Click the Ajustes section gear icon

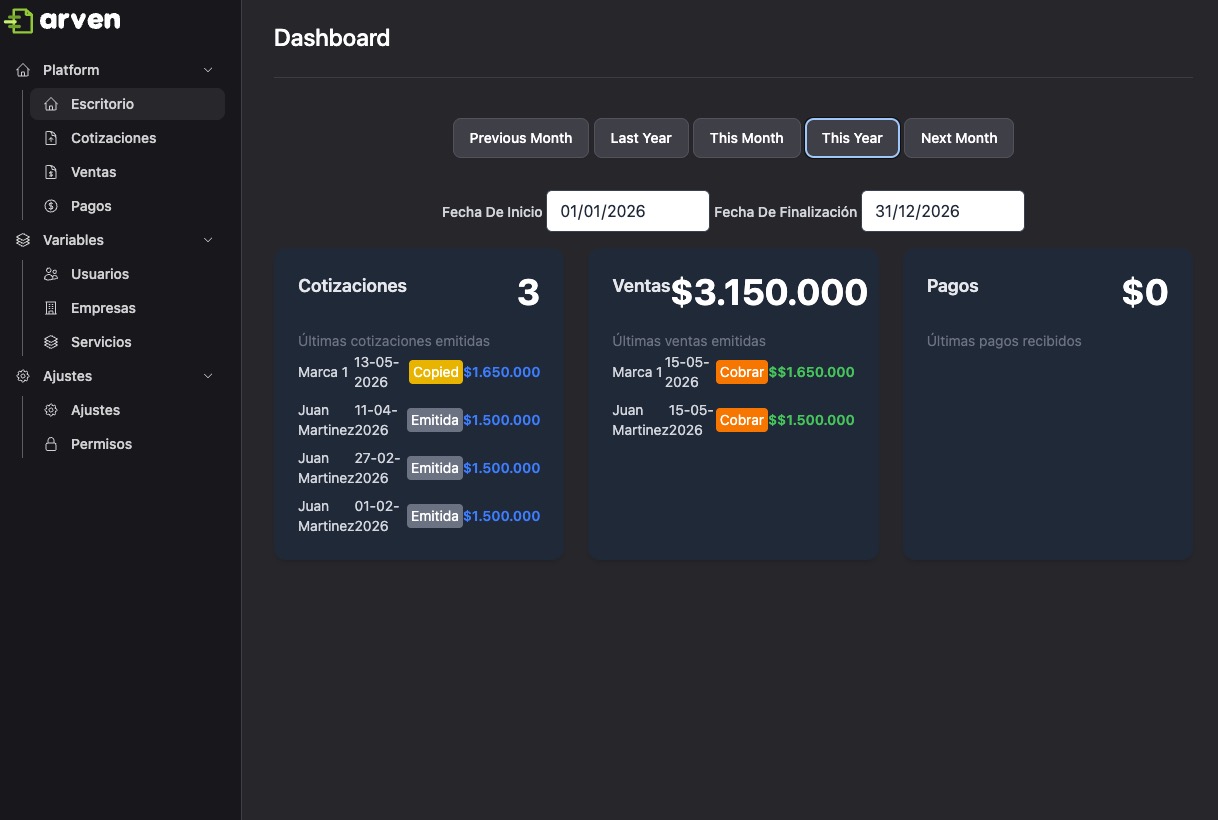[23, 376]
